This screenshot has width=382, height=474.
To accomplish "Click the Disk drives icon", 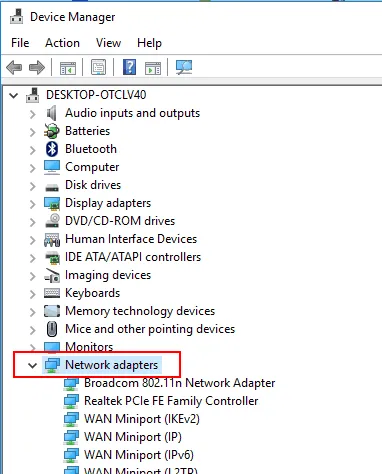I will [x=52, y=187].
